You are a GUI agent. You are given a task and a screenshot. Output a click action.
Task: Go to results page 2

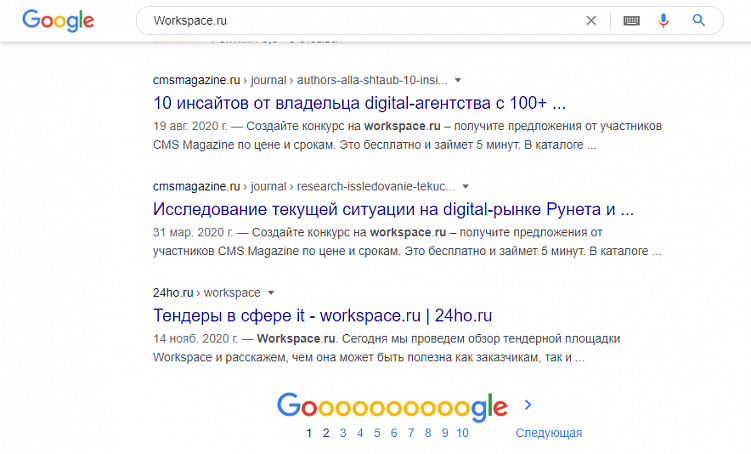tap(326, 433)
